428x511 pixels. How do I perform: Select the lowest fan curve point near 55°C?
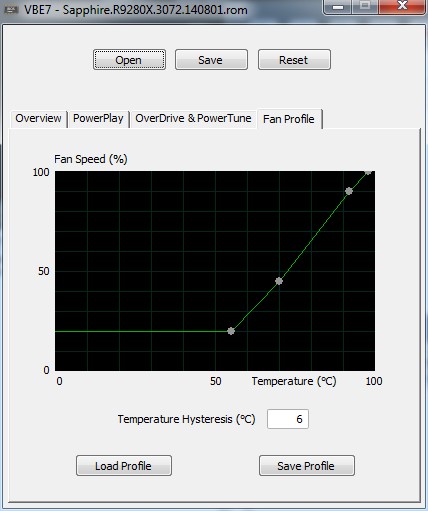231,331
